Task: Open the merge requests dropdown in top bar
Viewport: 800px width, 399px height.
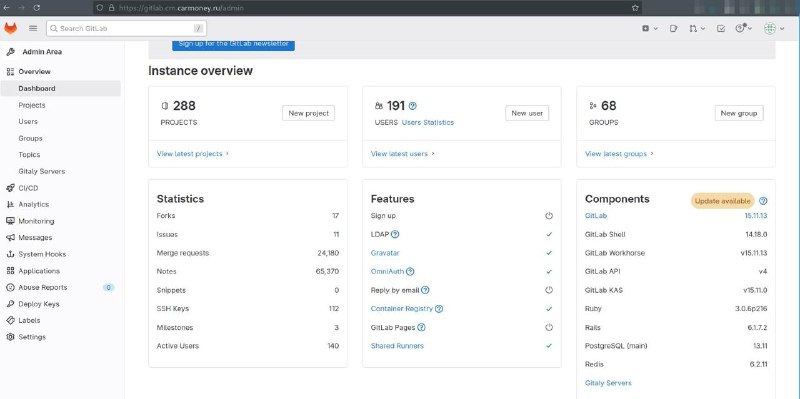Action: coord(697,29)
